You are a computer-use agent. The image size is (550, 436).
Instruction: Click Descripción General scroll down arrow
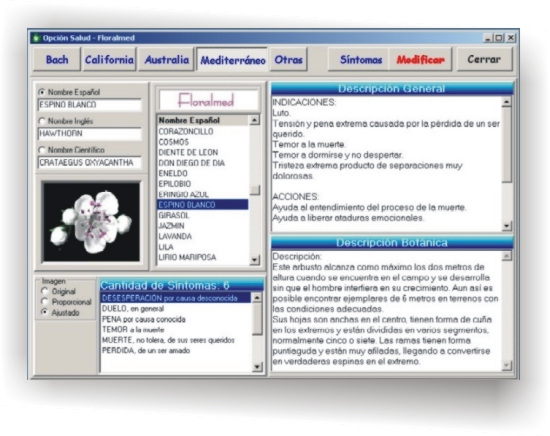coord(507,226)
